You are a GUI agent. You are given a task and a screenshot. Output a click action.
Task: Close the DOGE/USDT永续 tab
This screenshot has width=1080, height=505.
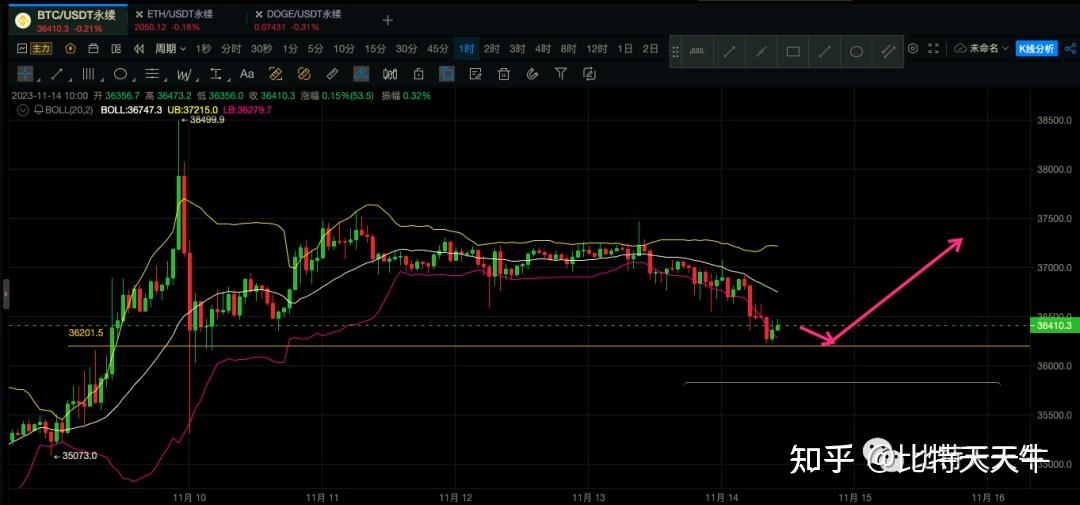pyautogui.click(x=258, y=14)
